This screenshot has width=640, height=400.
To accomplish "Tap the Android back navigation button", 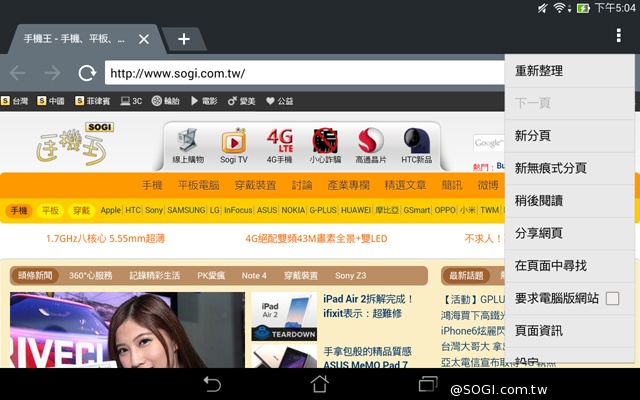I will pyautogui.click(x=212, y=384).
